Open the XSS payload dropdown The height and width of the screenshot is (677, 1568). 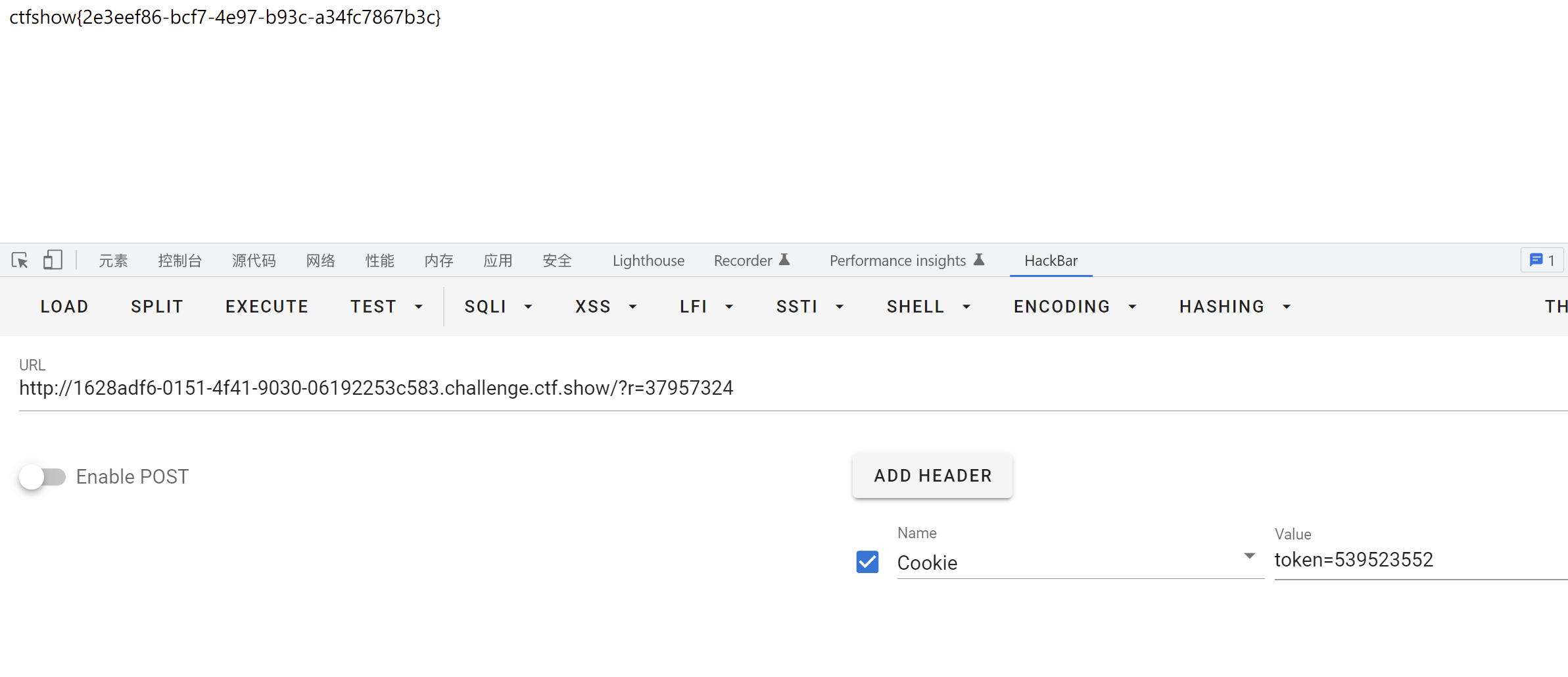pyautogui.click(x=632, y=307)
